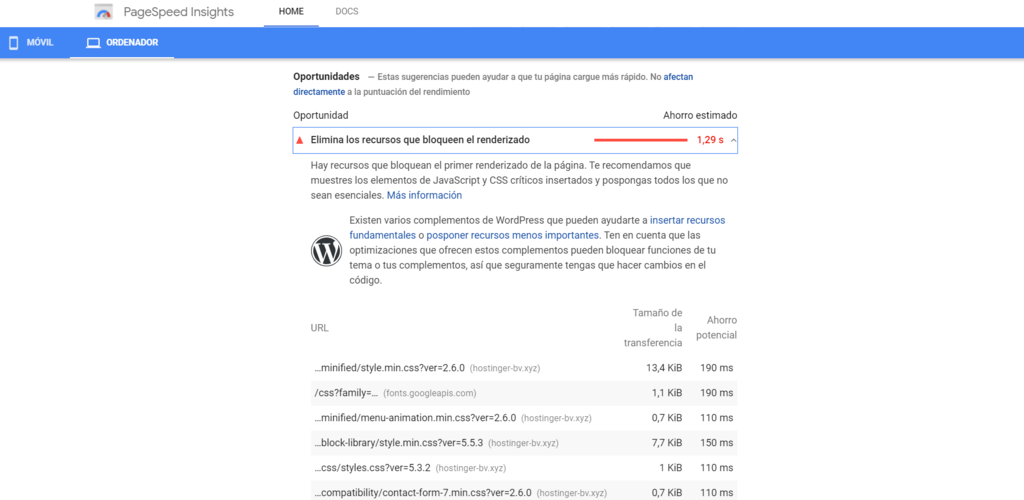The width and height of the screenshot is (1024, 500).
Task: Click the red warning triangle icon
Action: tap(299, 140)
